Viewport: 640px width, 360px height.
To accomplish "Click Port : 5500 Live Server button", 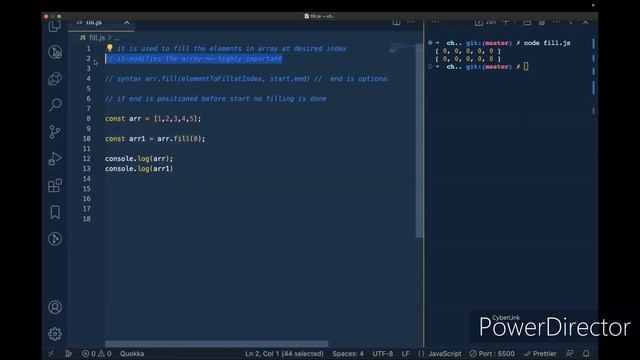I will (492, 353).
